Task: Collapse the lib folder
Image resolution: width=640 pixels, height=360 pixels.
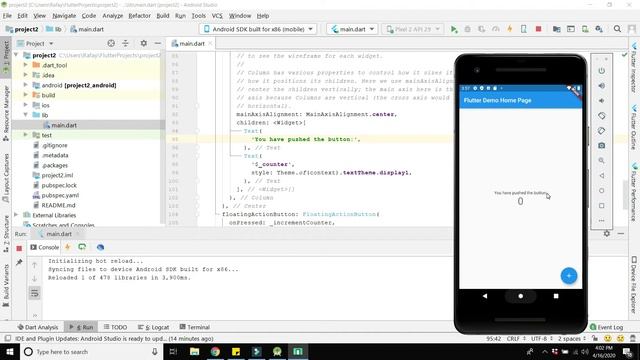Action: coord(26,115)
